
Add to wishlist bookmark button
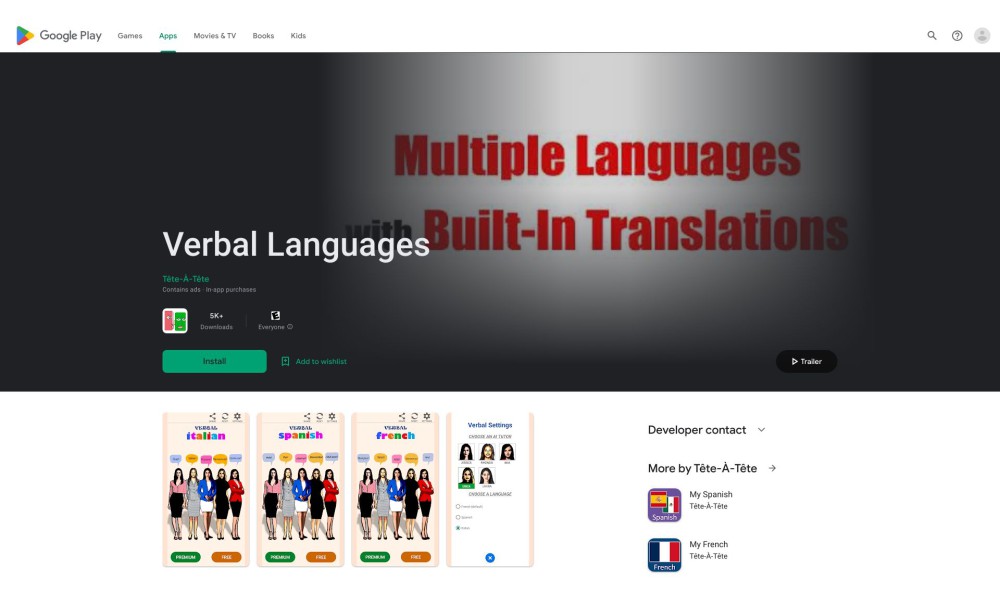314,361
